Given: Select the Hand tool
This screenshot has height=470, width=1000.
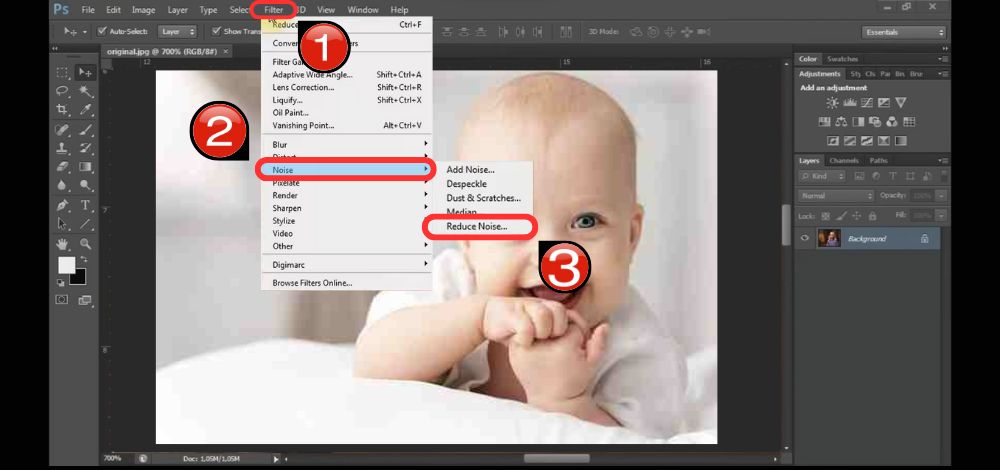Looking at the screenshot, I should [62, 244].
